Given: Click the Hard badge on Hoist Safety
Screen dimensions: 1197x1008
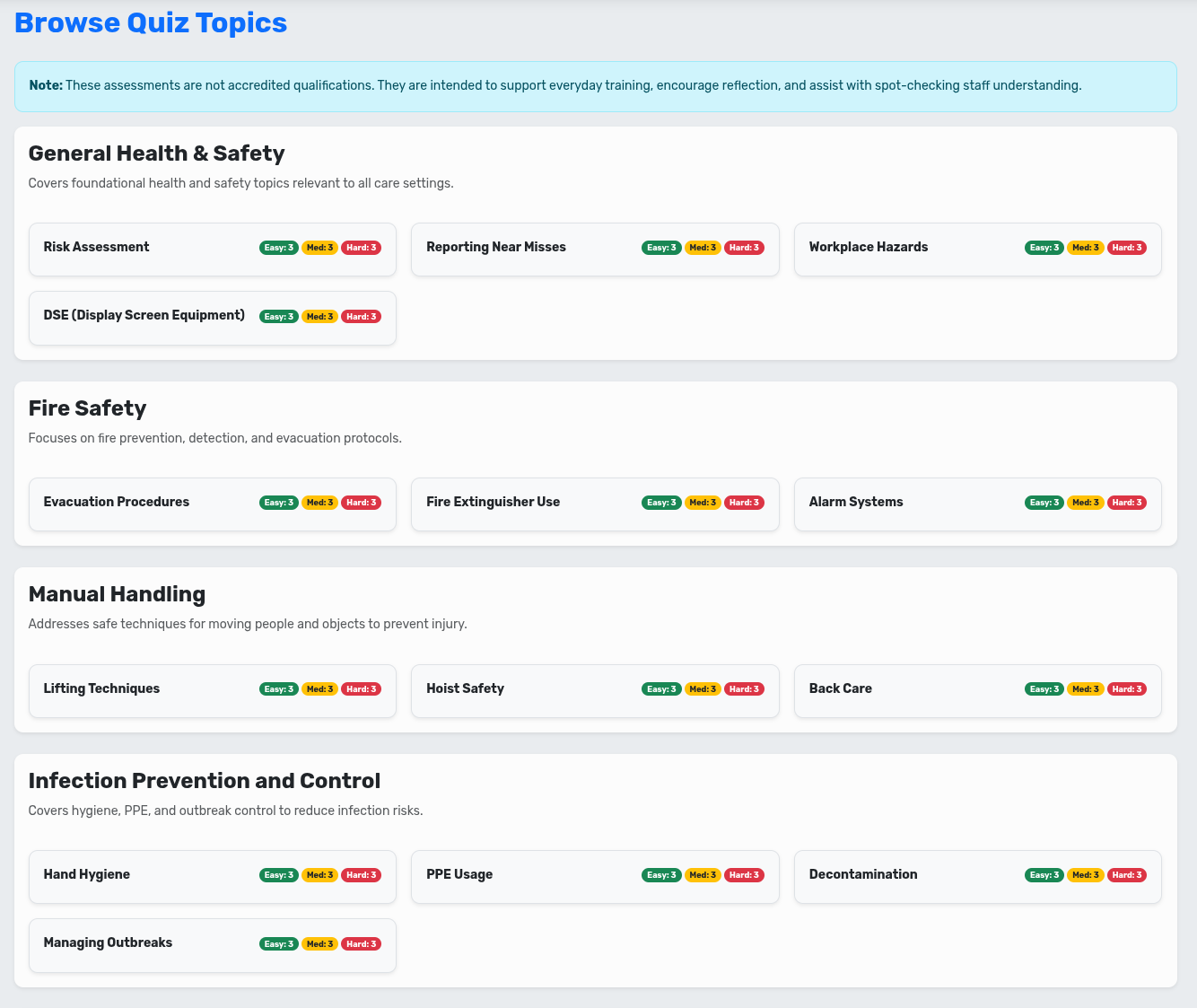Looking at the screenshot, I should pos(744,689).
